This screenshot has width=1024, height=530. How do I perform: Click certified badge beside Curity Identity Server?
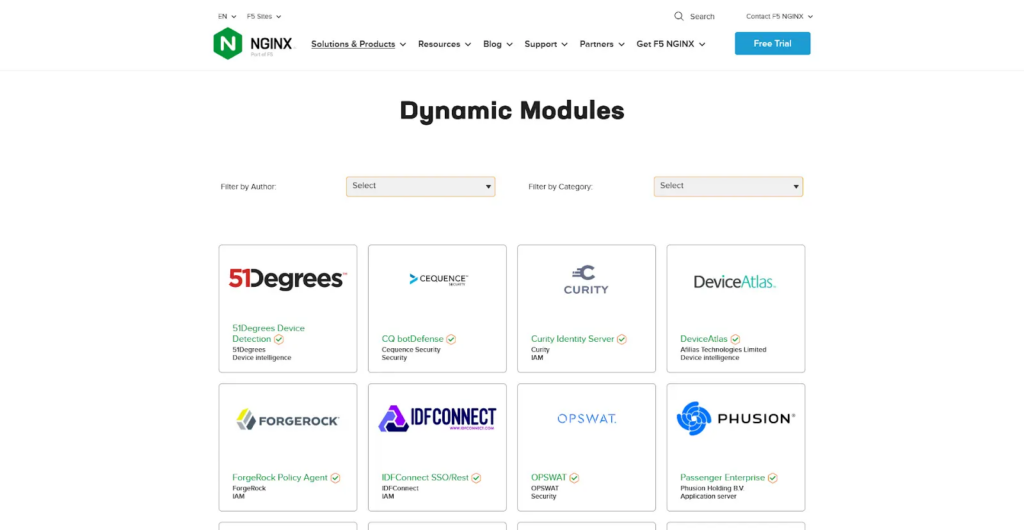click(622, 339)
